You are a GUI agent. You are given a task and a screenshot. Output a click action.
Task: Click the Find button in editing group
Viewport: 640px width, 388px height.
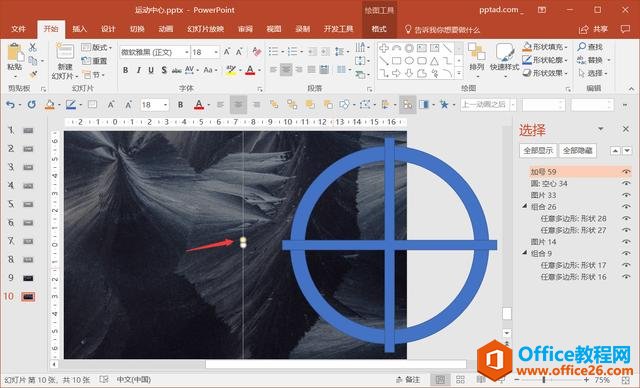(590, 47)
